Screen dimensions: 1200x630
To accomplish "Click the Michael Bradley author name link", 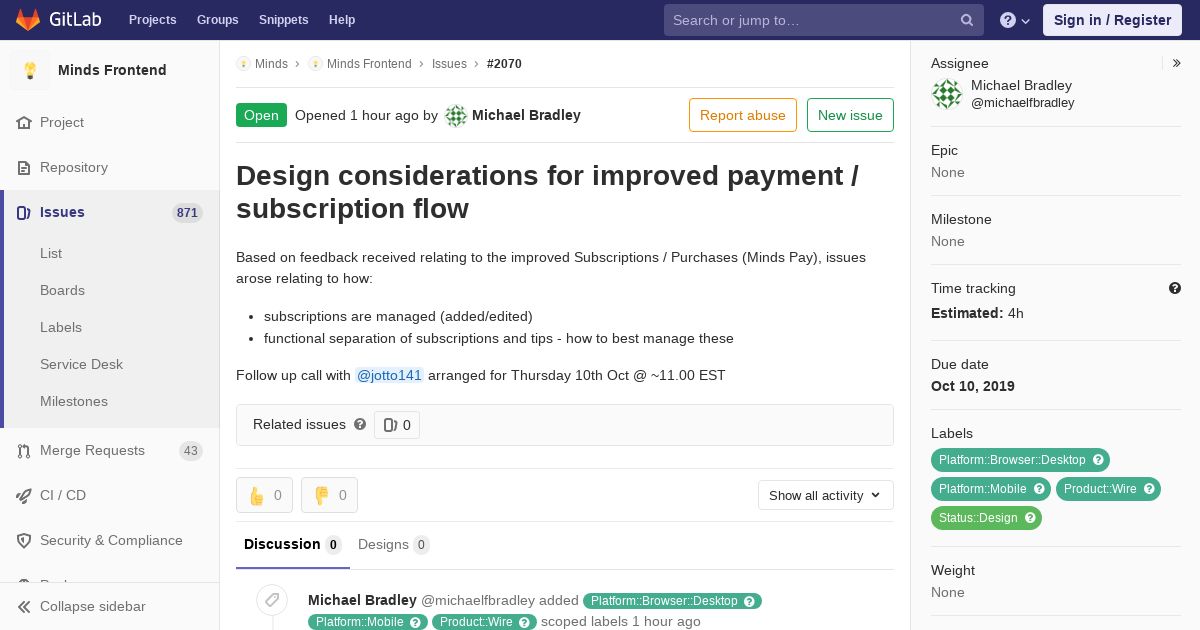I will (x=526, y=115).
